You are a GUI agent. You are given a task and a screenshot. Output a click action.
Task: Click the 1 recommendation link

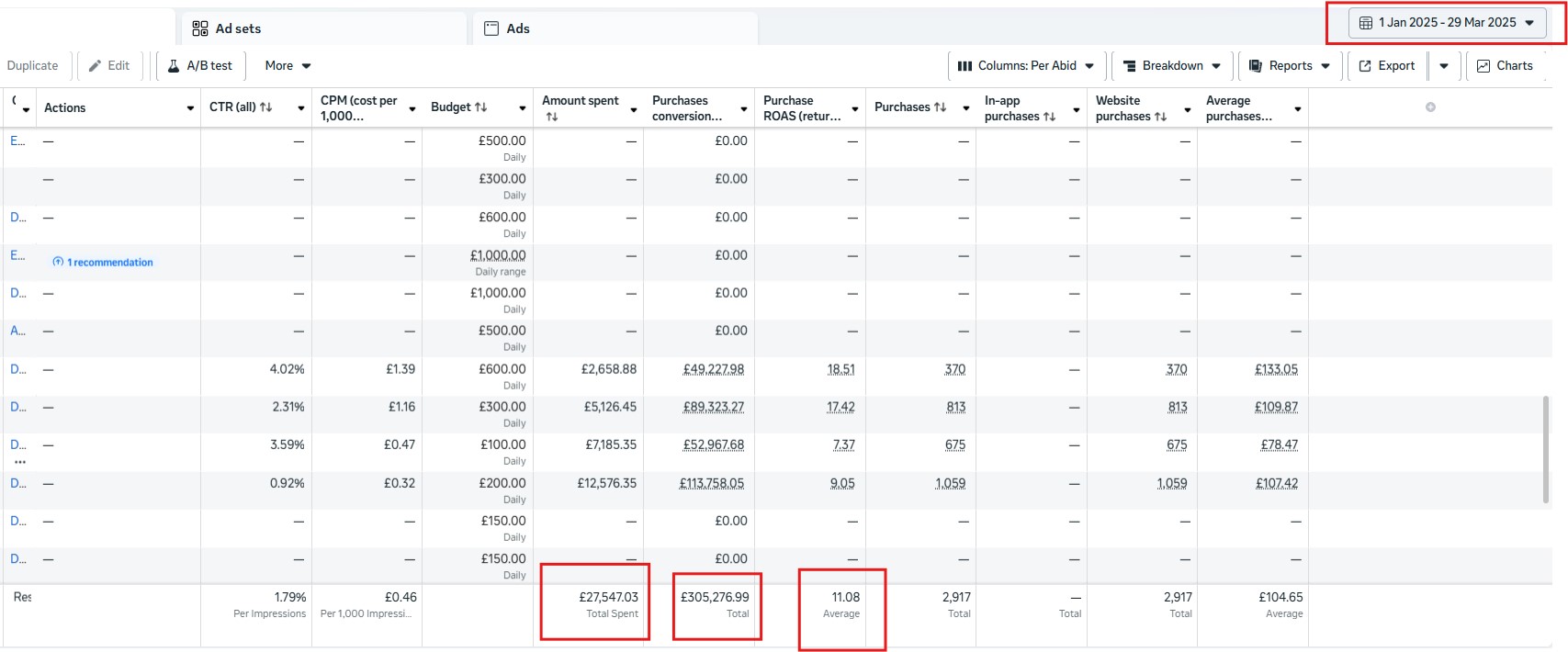coord(109,263)
